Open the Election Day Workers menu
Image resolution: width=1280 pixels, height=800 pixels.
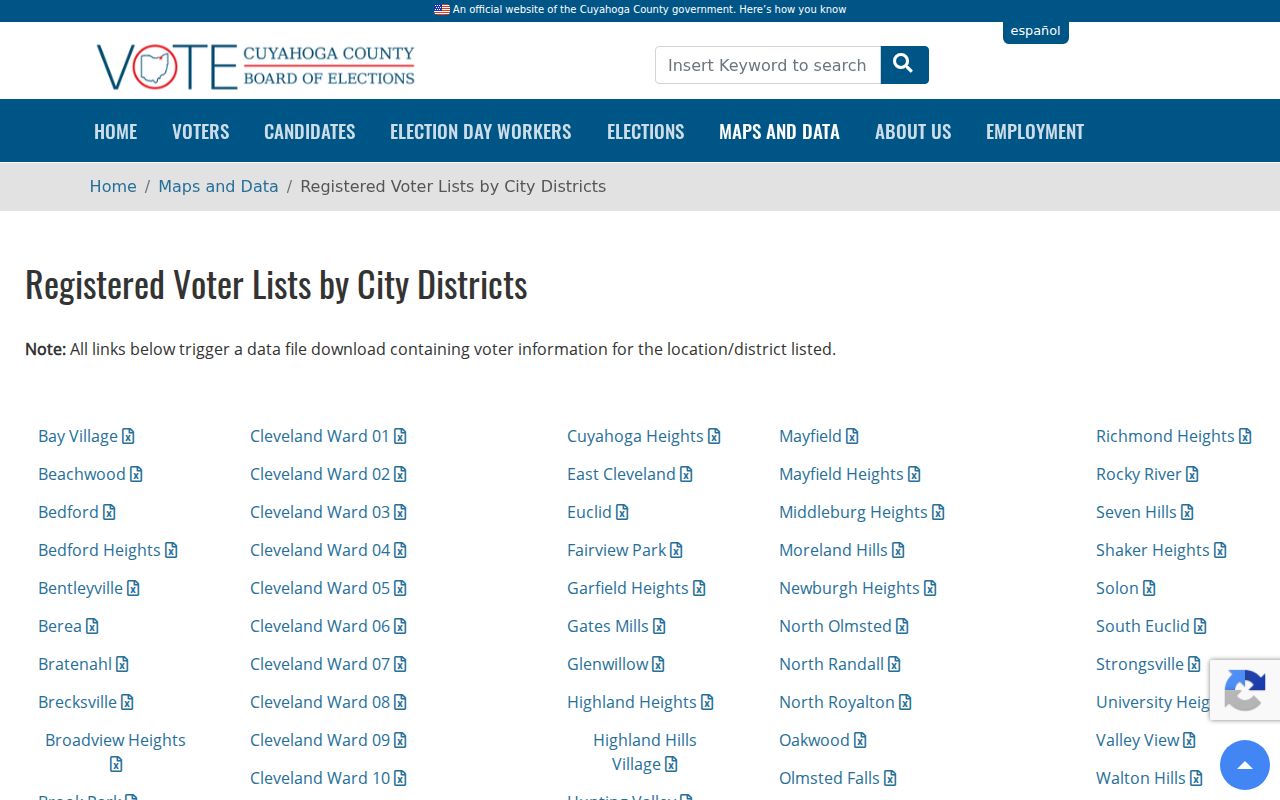click(x=481, y=131)
